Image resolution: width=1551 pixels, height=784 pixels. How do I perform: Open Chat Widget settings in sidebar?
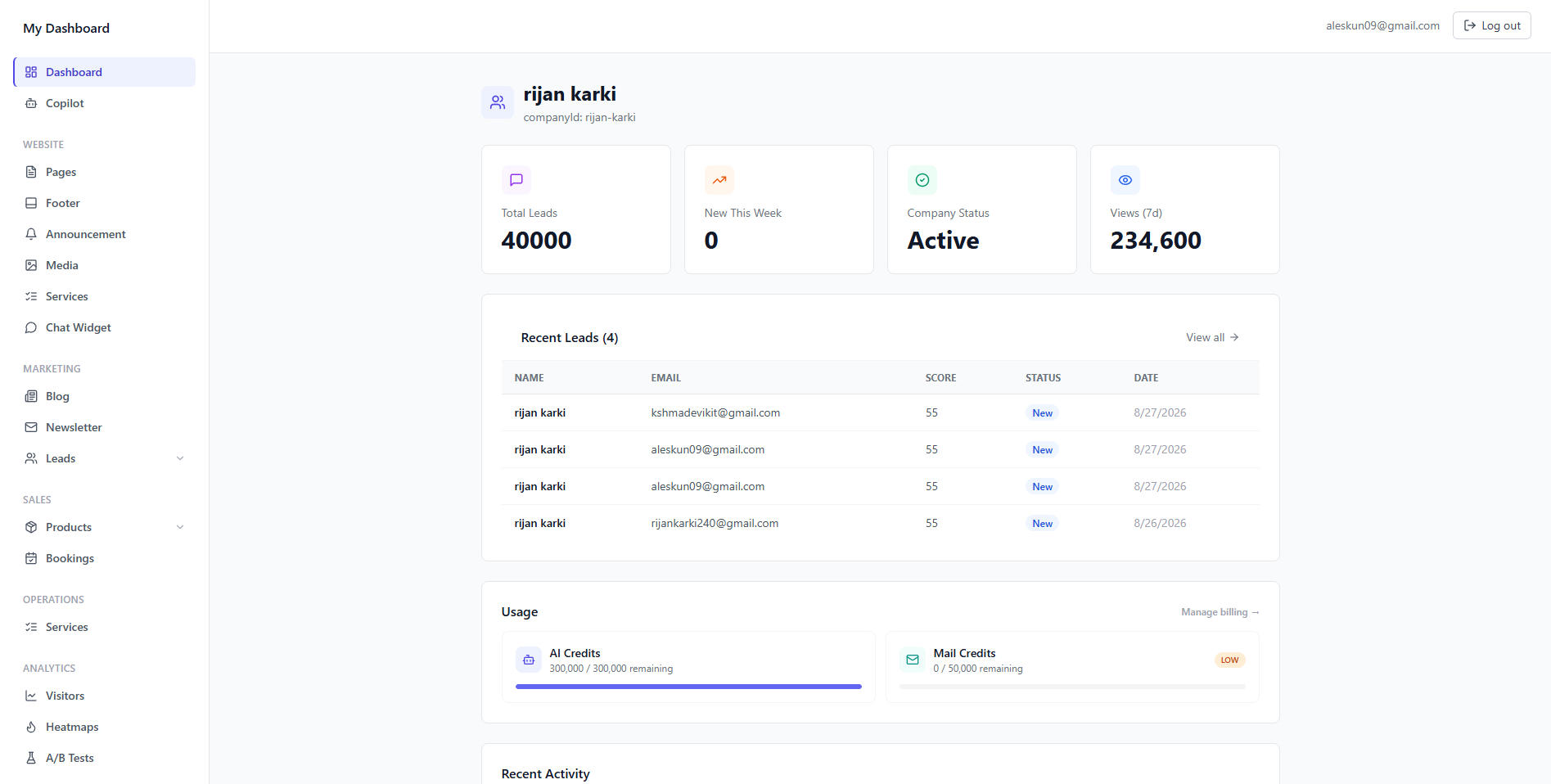(105, 327)
